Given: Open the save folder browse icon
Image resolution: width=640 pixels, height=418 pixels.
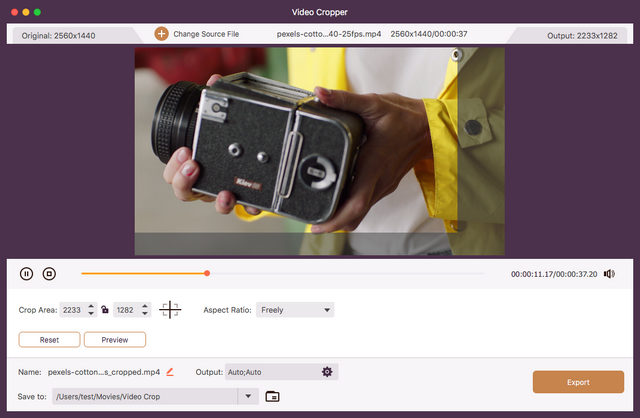Looking at the screenshot, I should [x=272, y=396].
